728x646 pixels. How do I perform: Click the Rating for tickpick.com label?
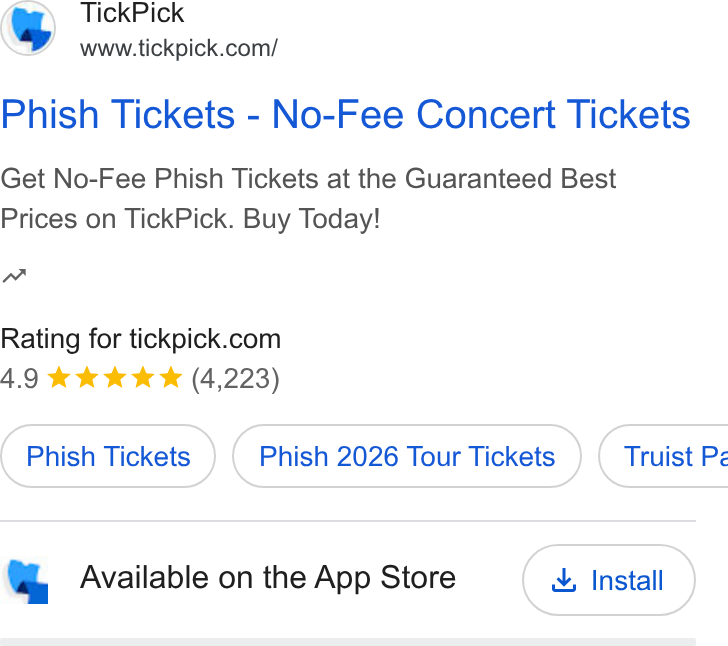(x=141, y=339)
